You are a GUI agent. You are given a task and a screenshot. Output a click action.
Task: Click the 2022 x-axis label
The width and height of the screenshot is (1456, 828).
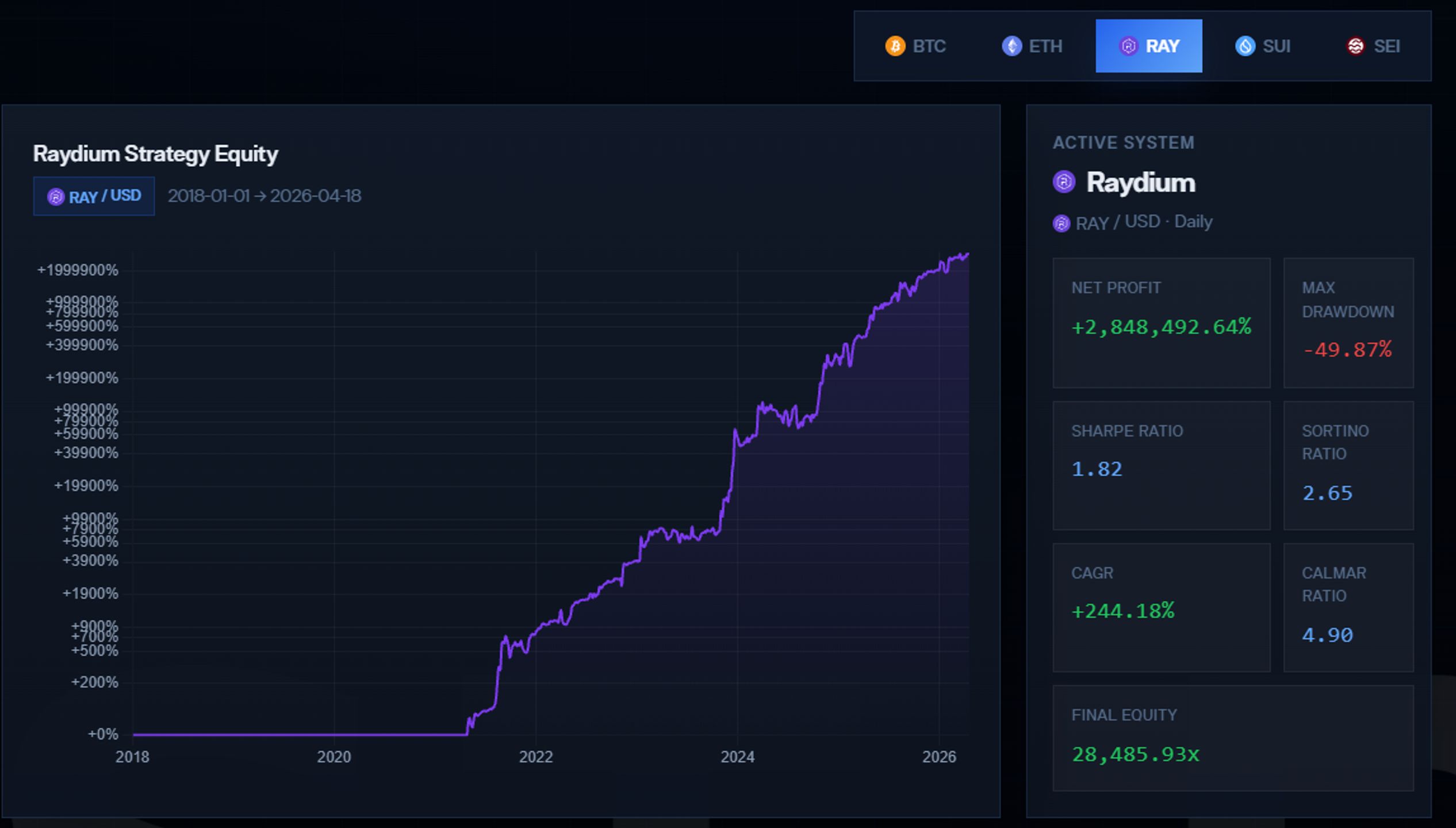536,757
